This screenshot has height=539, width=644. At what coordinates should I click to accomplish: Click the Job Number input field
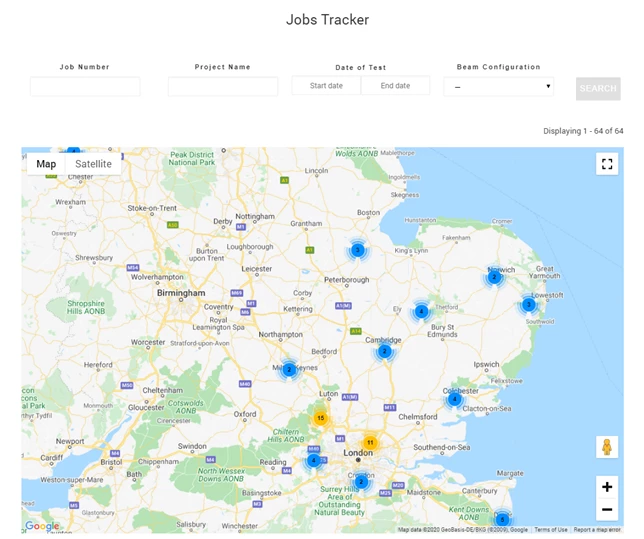pos(85,87)
